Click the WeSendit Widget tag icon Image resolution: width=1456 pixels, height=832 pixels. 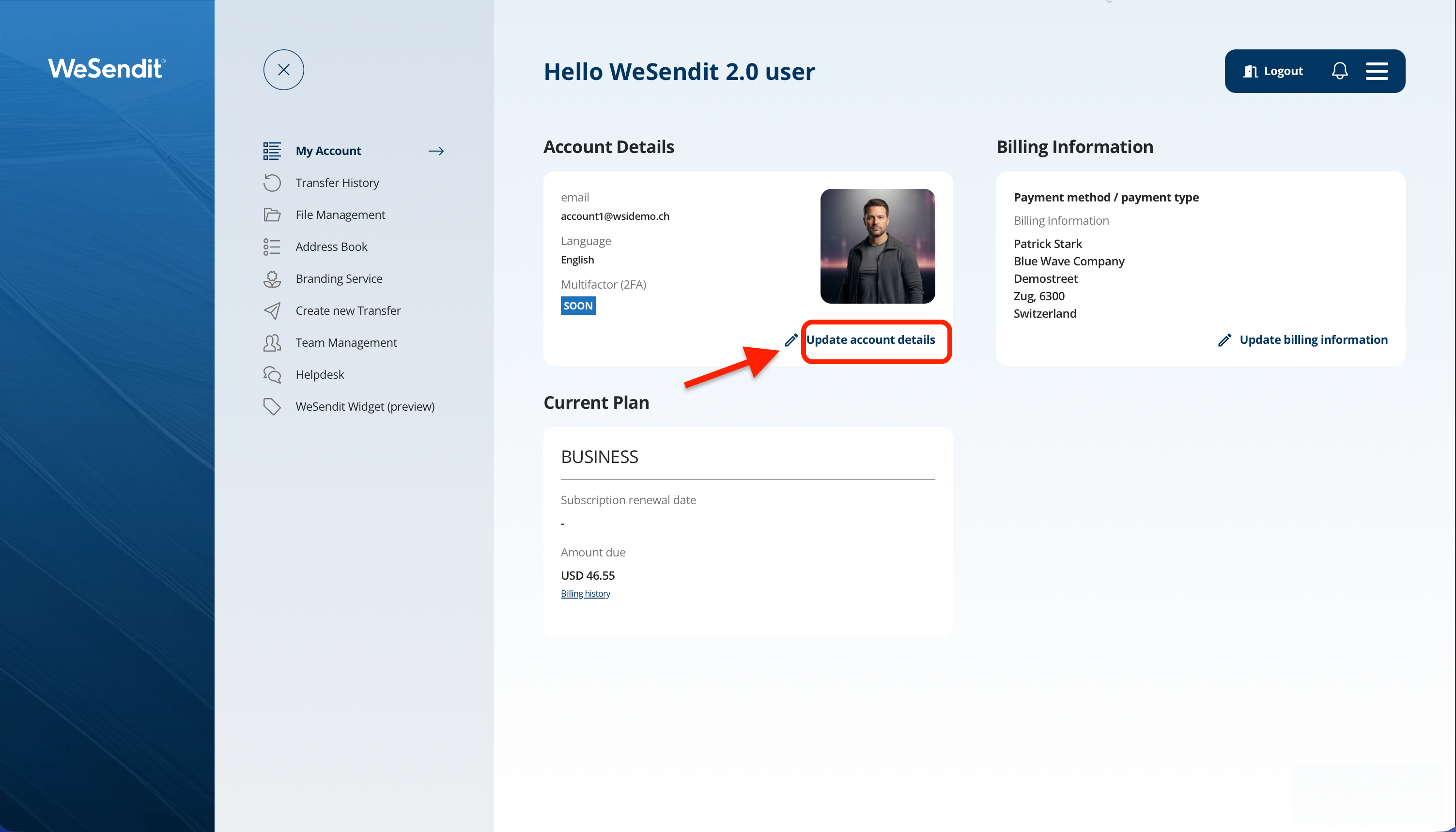(272, 406)
